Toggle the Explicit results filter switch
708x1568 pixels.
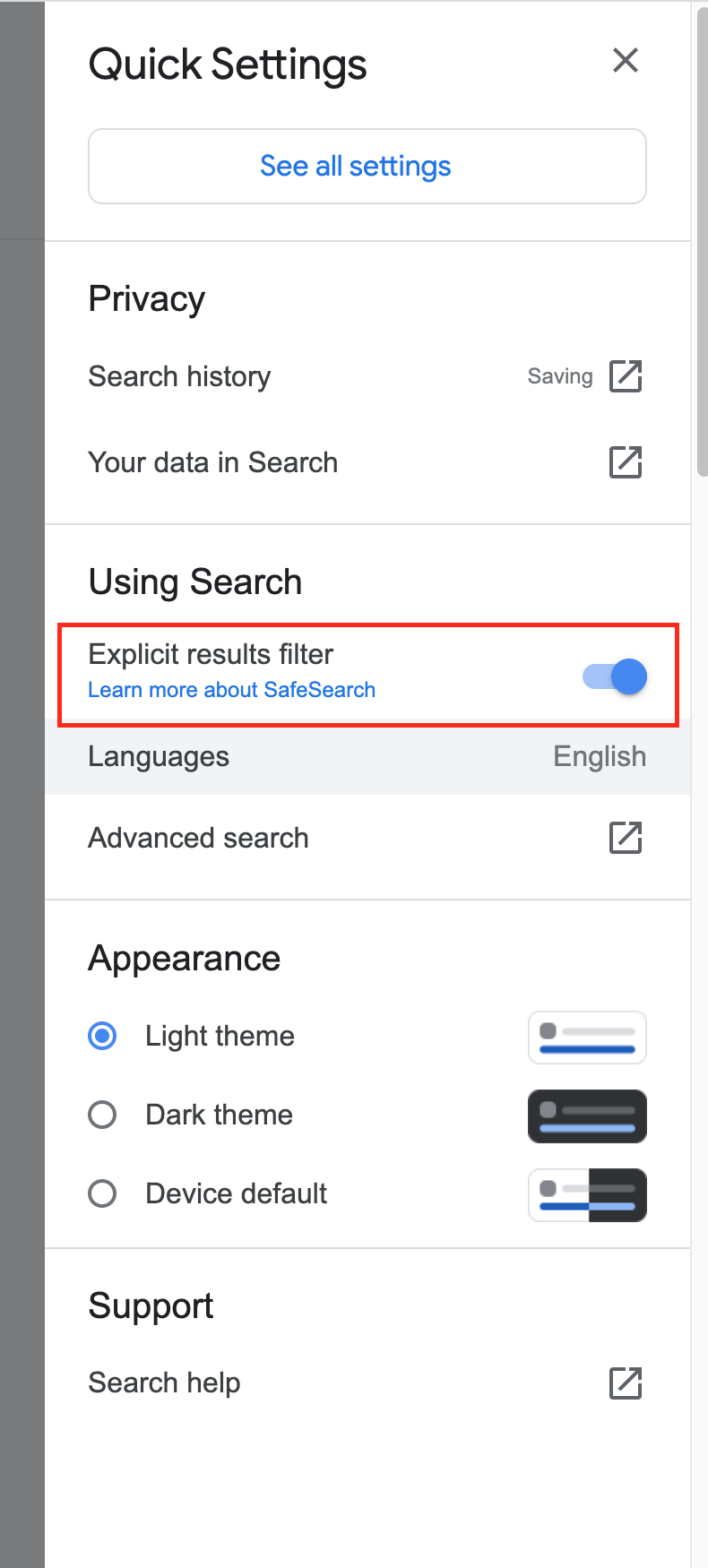(615, 676)
